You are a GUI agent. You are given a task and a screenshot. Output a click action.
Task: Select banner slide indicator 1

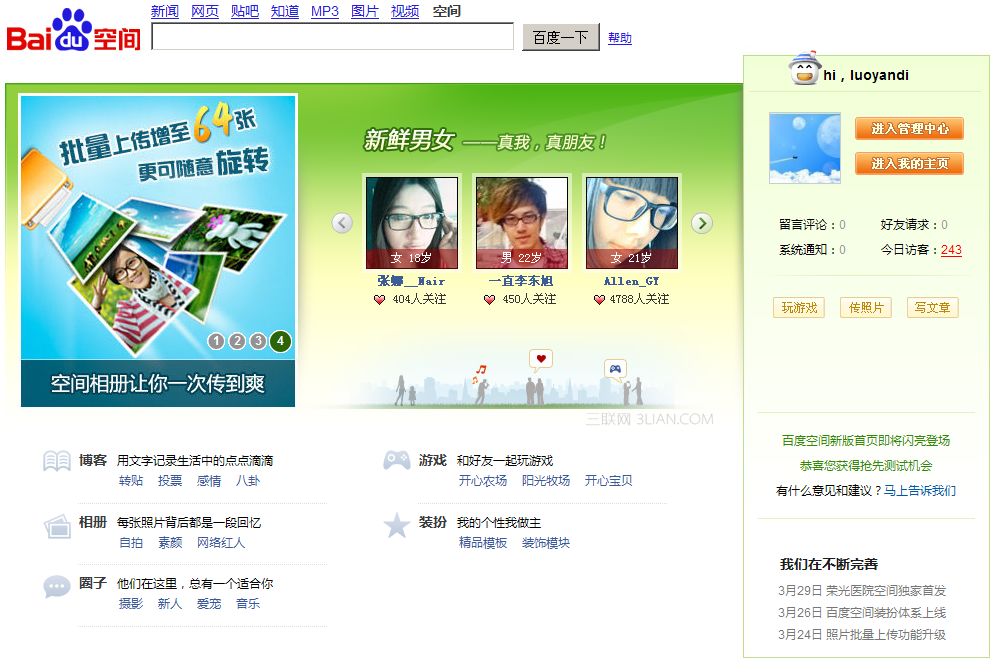(217, 341)
